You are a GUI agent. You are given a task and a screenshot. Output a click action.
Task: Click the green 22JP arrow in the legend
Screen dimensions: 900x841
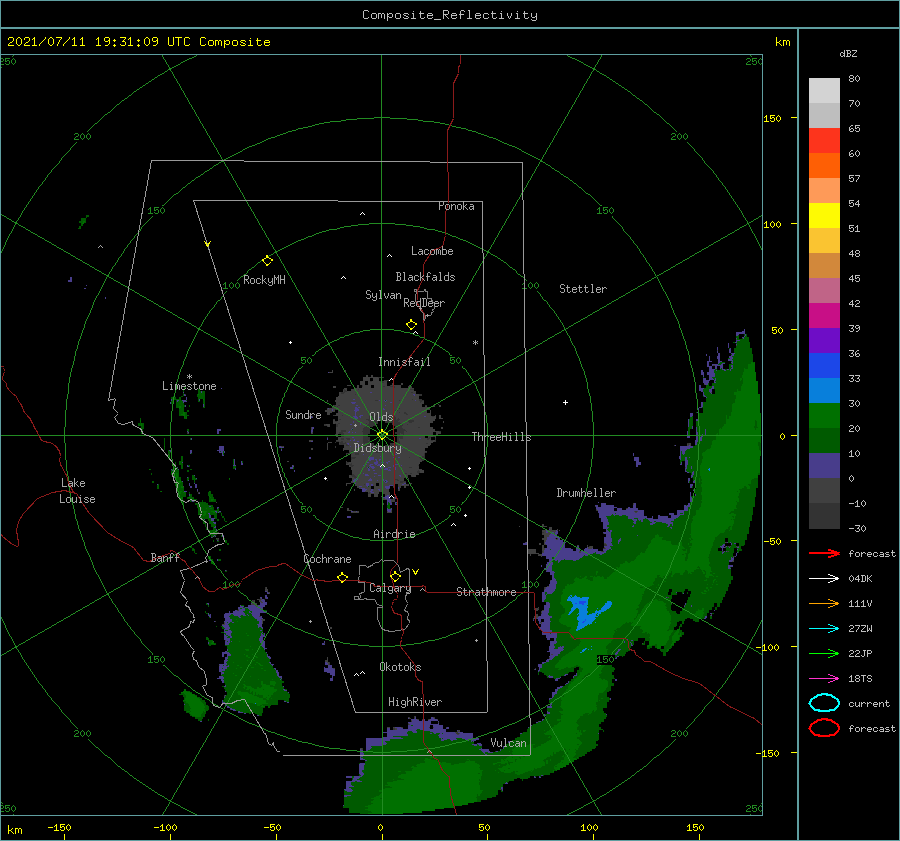pyautogui.click(x=824, y=653)
